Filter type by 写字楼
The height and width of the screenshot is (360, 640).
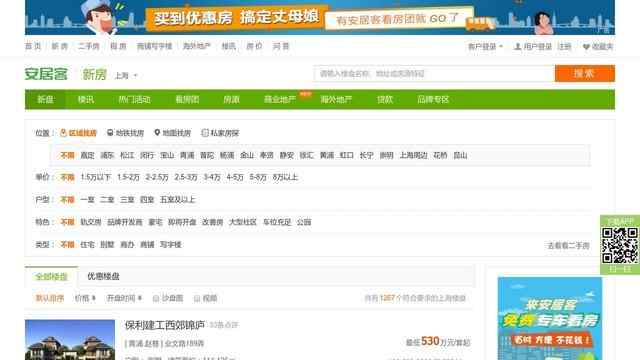point(171,244)
